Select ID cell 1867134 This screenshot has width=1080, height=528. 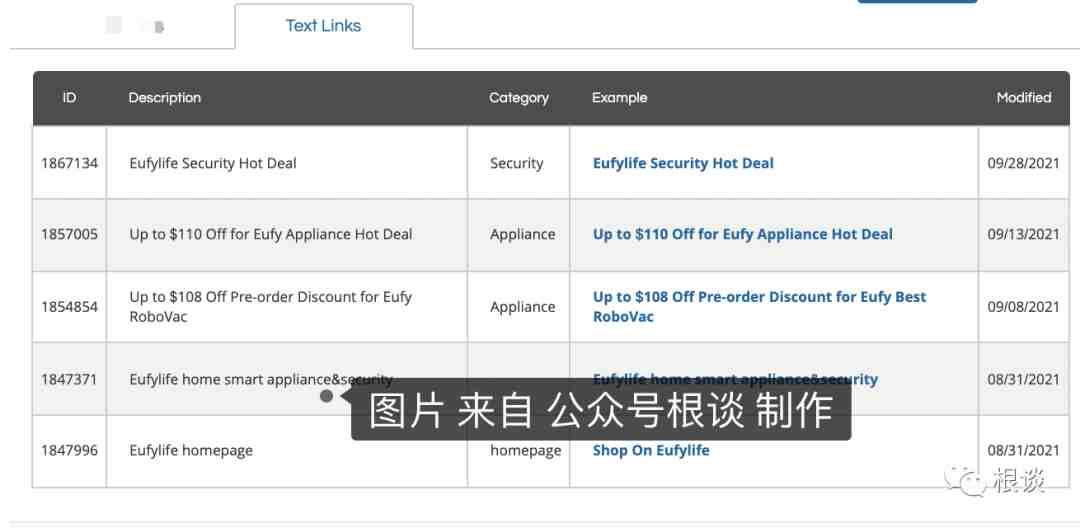70,163
